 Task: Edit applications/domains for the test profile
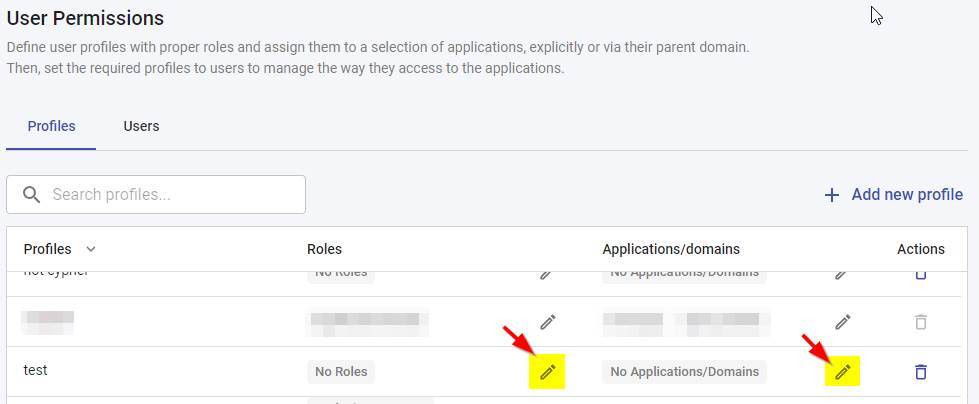843,372
